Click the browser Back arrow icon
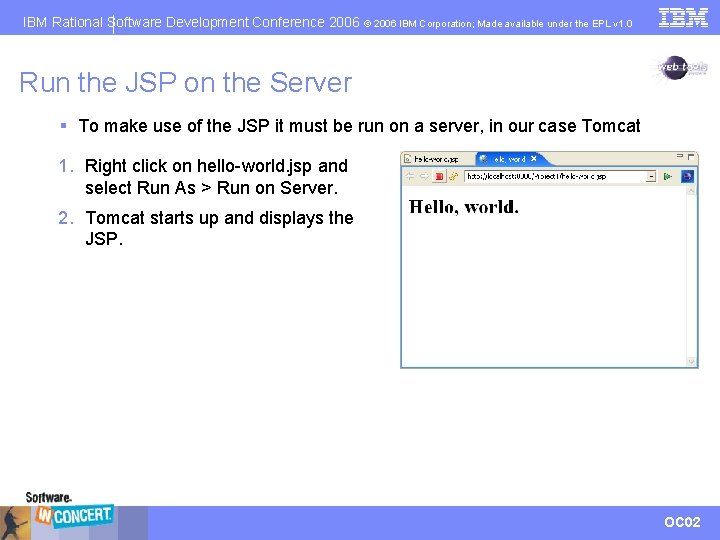 (x=410, y=176)
